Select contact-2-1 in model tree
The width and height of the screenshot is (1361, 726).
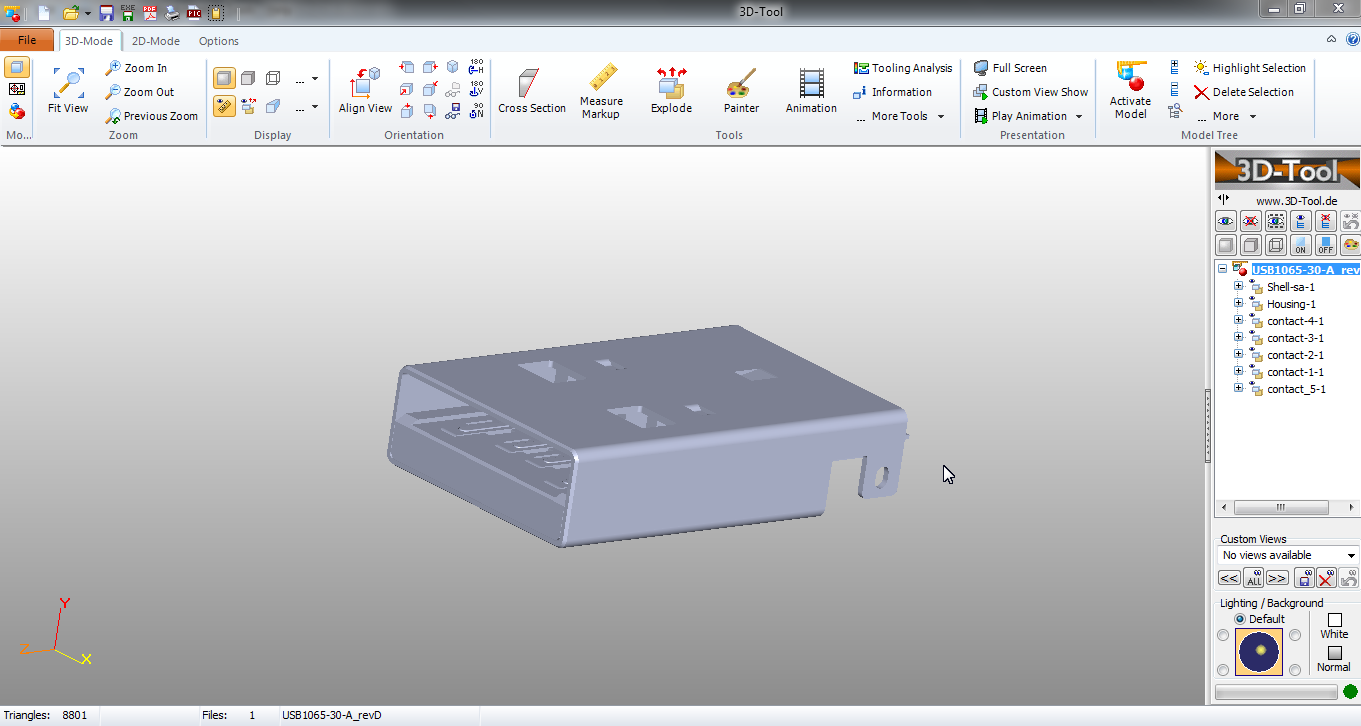tap(1295, 355)
